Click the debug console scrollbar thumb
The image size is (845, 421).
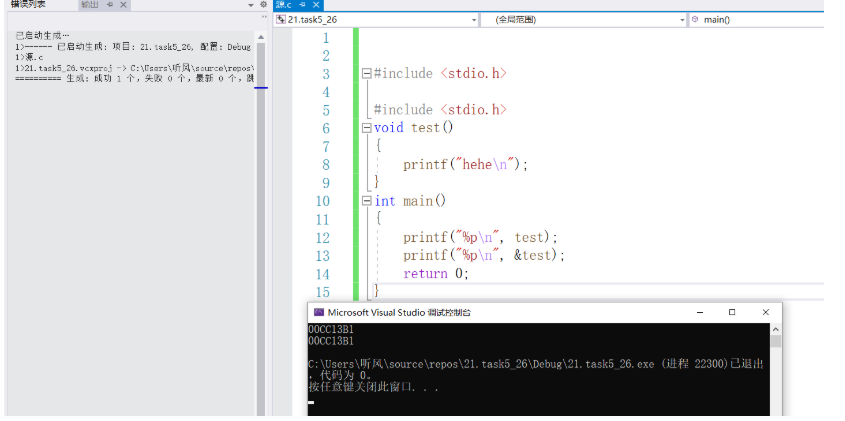[x=775, y=341]
